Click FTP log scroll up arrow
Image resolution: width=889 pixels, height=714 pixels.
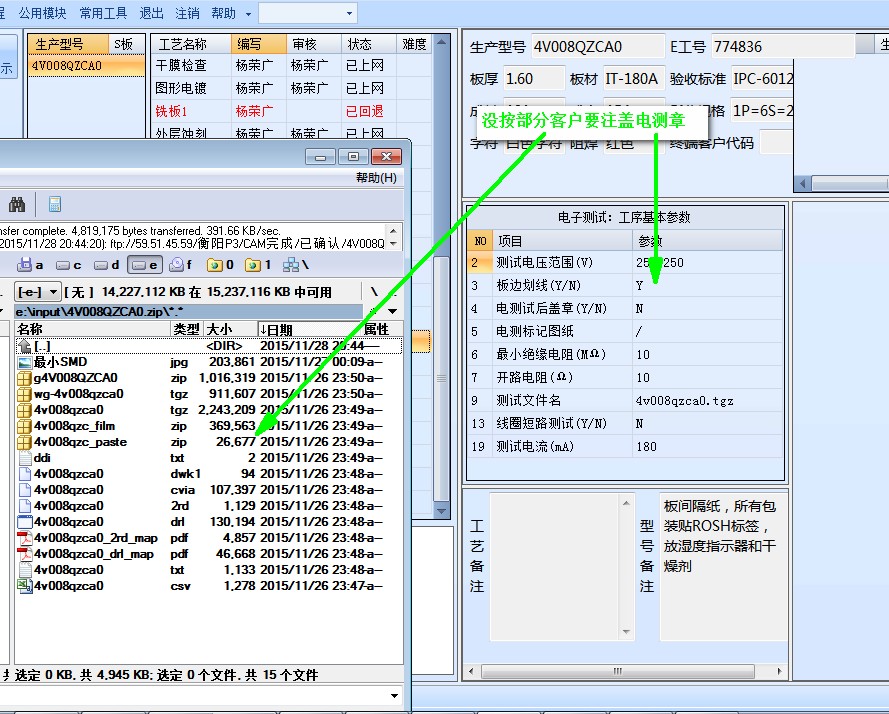coord(393,231)
